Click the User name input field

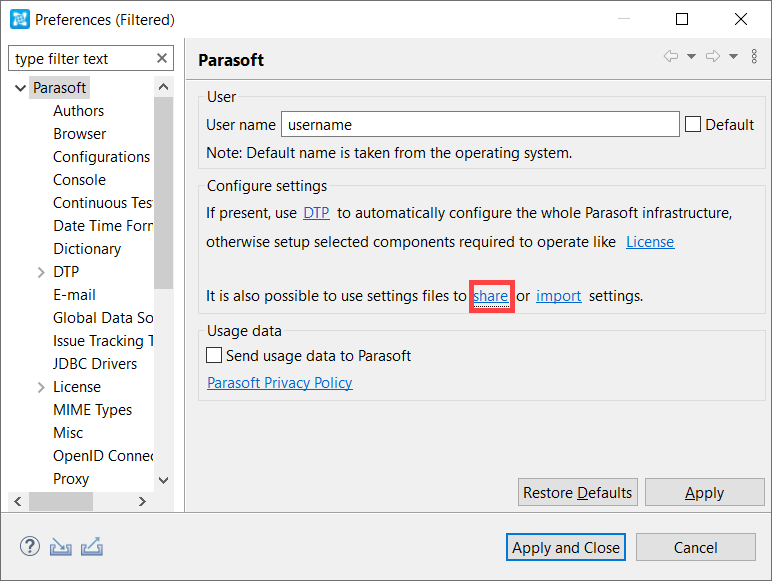coord(480,124)
